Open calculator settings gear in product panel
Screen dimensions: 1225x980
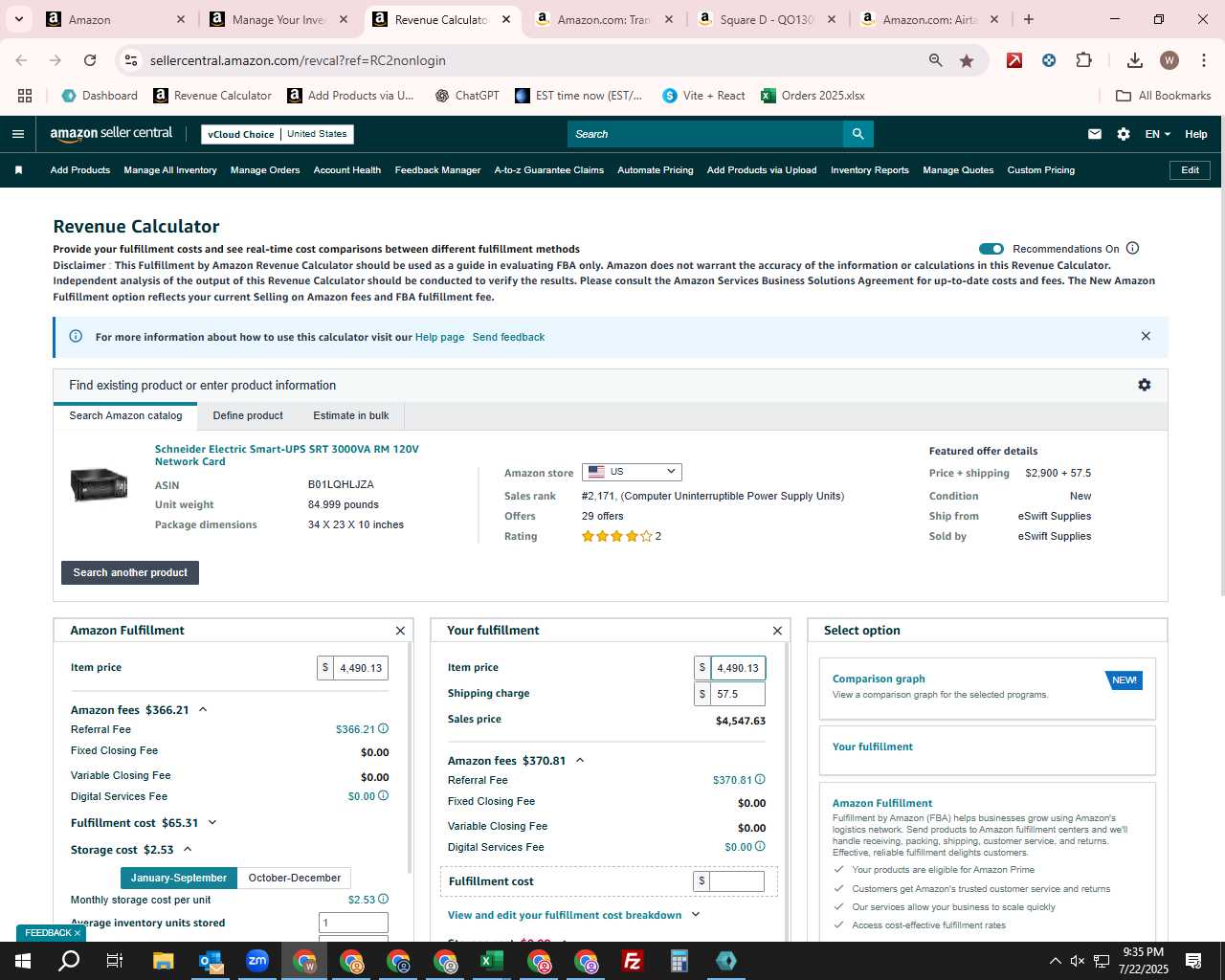tap(1145, 385)
